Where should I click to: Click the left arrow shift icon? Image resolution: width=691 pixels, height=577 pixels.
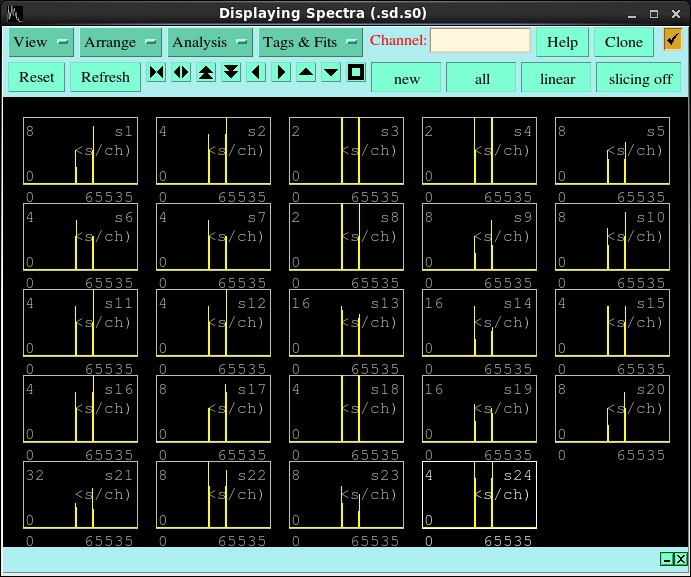(256, 72)
